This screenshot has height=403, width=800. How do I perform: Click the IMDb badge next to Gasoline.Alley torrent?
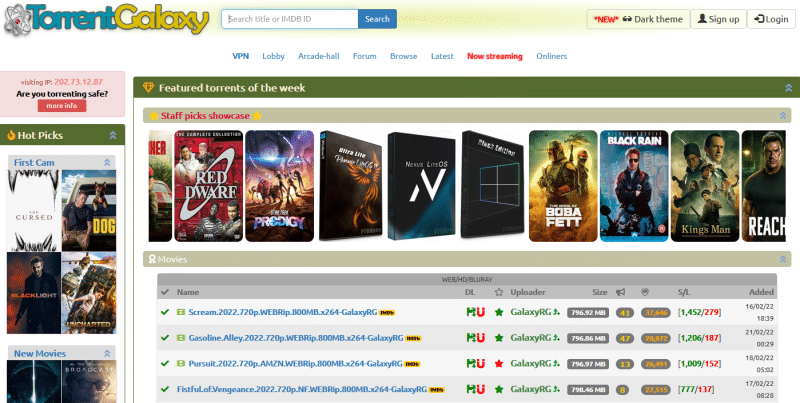coord(412,338)
